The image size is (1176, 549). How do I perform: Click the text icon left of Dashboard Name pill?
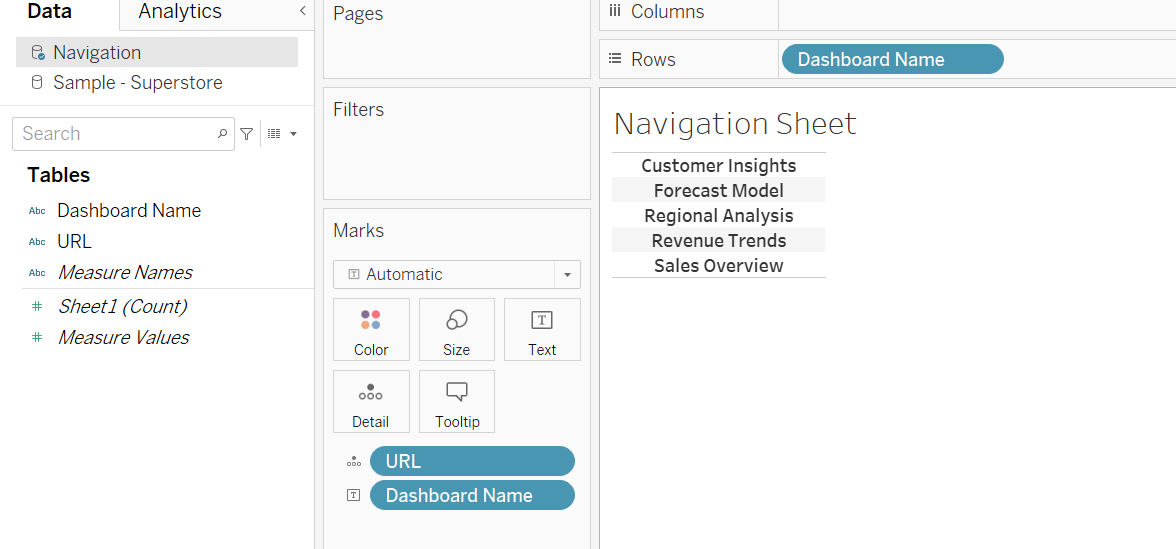pos(353,495)
